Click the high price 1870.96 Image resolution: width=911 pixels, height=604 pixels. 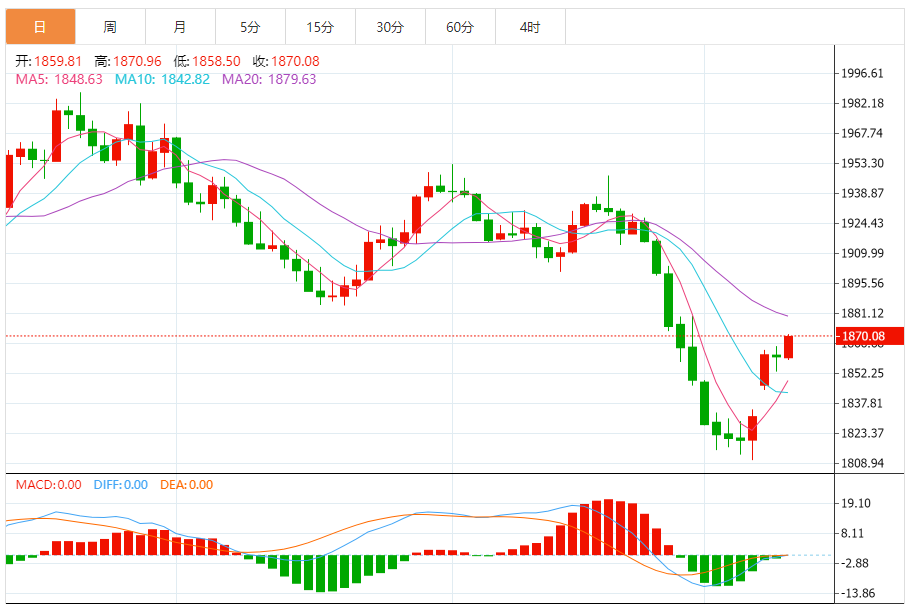(137, 61)
